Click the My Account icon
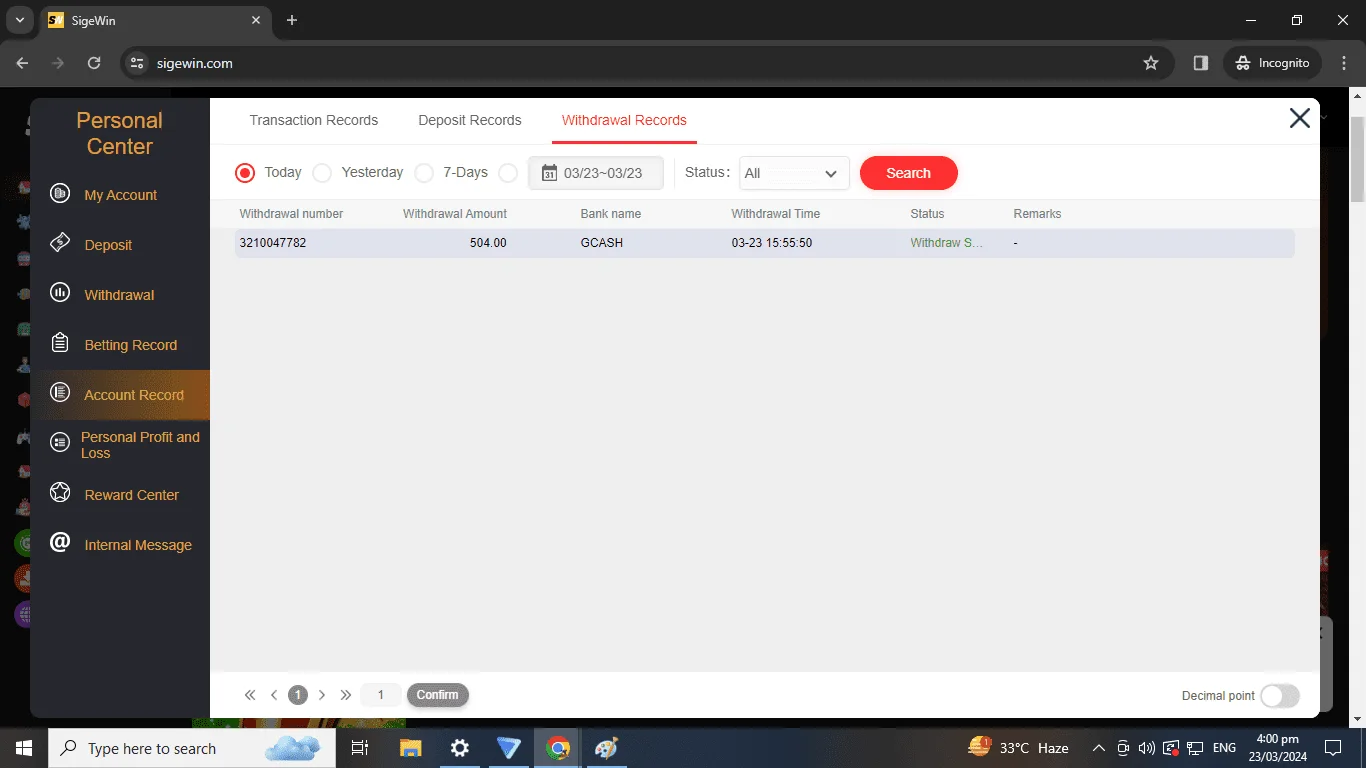This screenshot has width=1366, height=768. point(60,193)
